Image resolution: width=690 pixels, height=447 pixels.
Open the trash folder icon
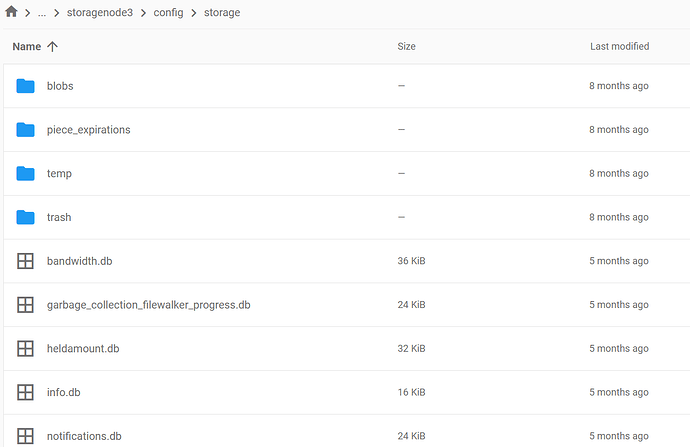point(26,217)
